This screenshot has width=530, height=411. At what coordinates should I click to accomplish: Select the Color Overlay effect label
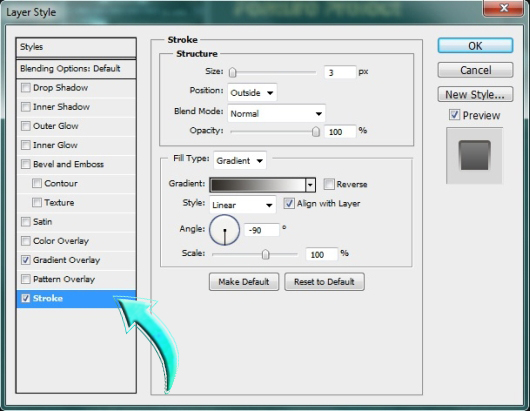(x=61, y=241)
